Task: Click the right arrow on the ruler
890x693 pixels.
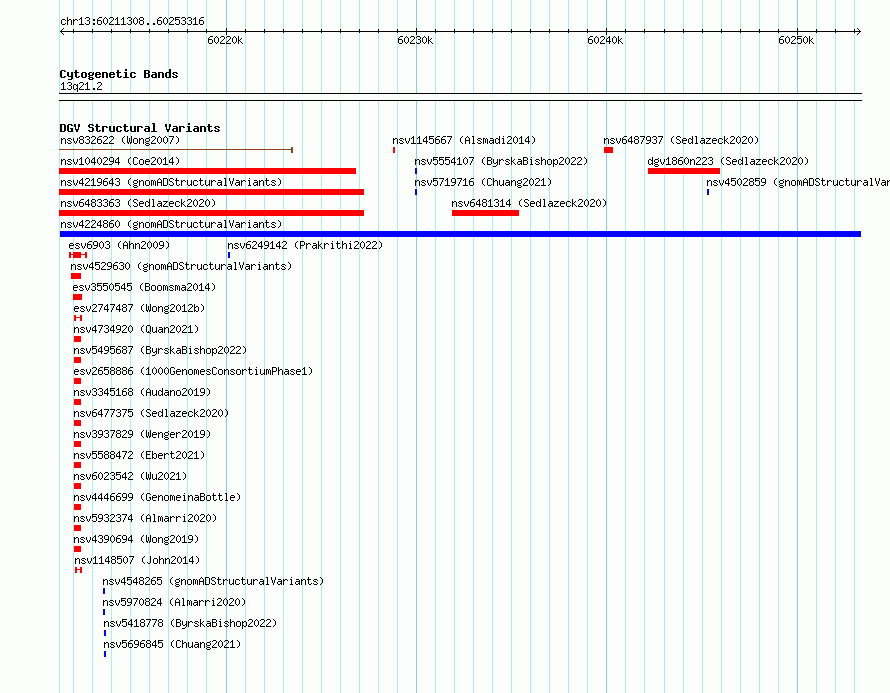Action: [x=858, y=32]
